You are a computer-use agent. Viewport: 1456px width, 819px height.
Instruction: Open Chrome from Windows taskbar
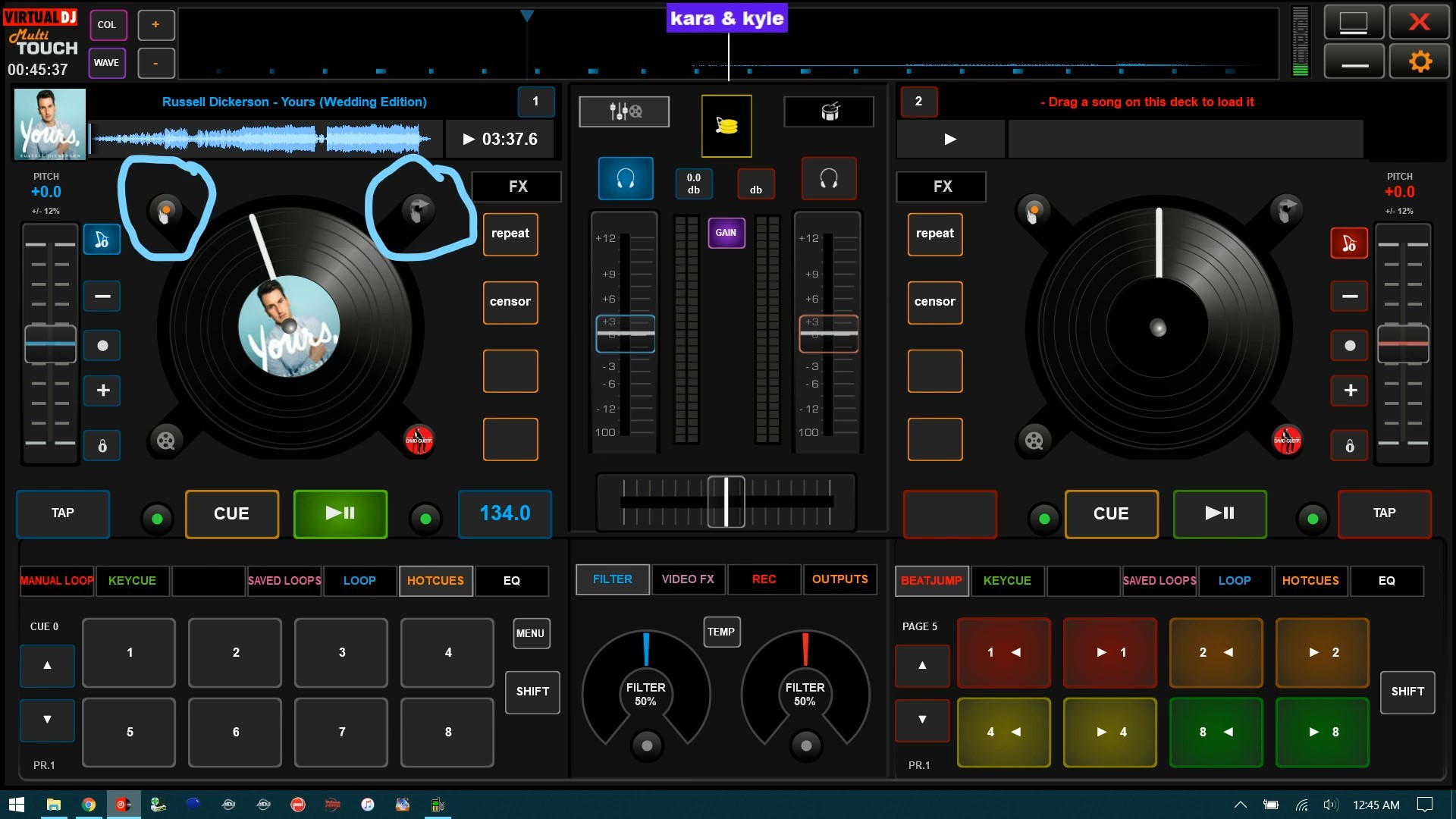tap(89, 805)
